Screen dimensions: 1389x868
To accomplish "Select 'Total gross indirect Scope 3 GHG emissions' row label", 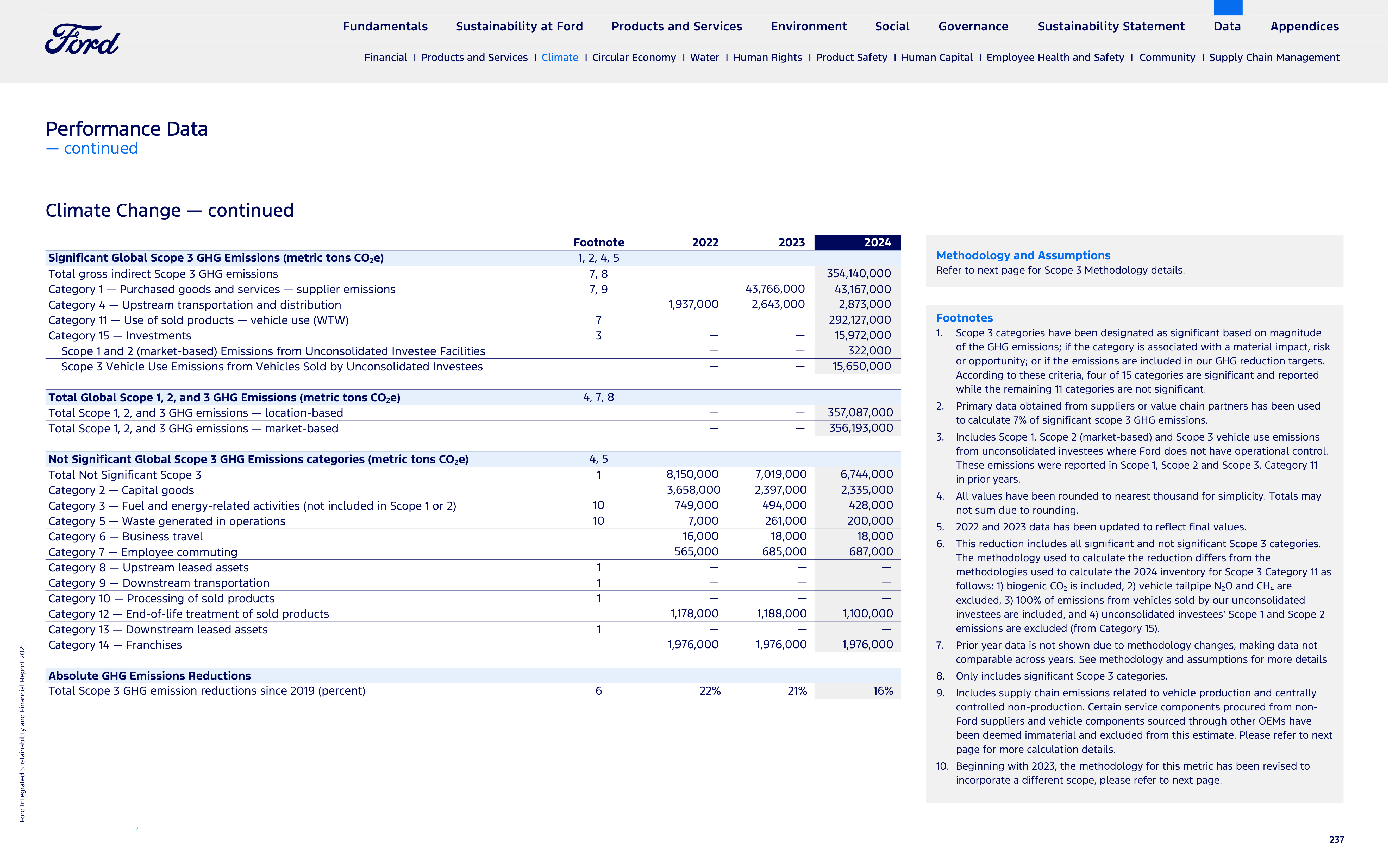I will click(x=163, y=274).
